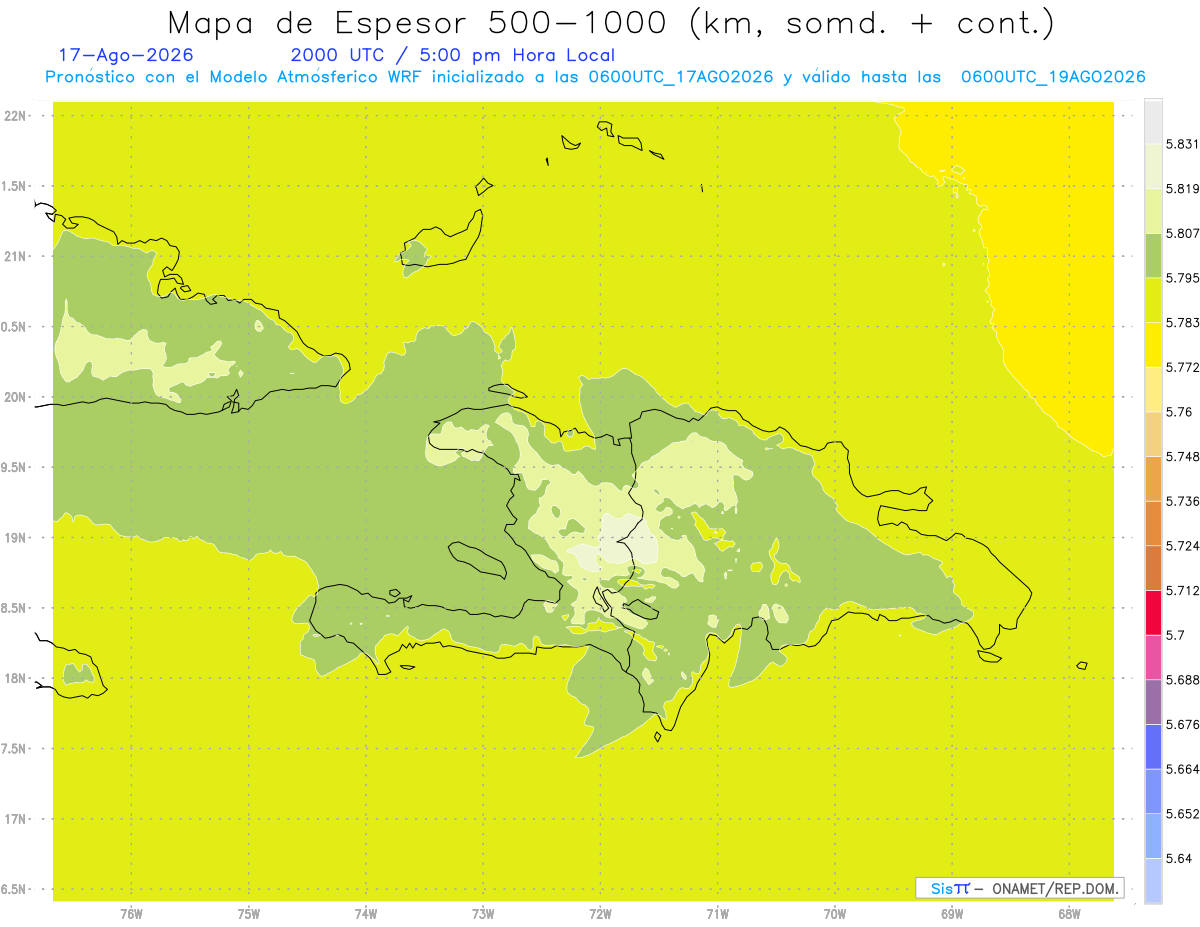Click the 72W longitude label
1200x927 pixels.
(600, 914)
